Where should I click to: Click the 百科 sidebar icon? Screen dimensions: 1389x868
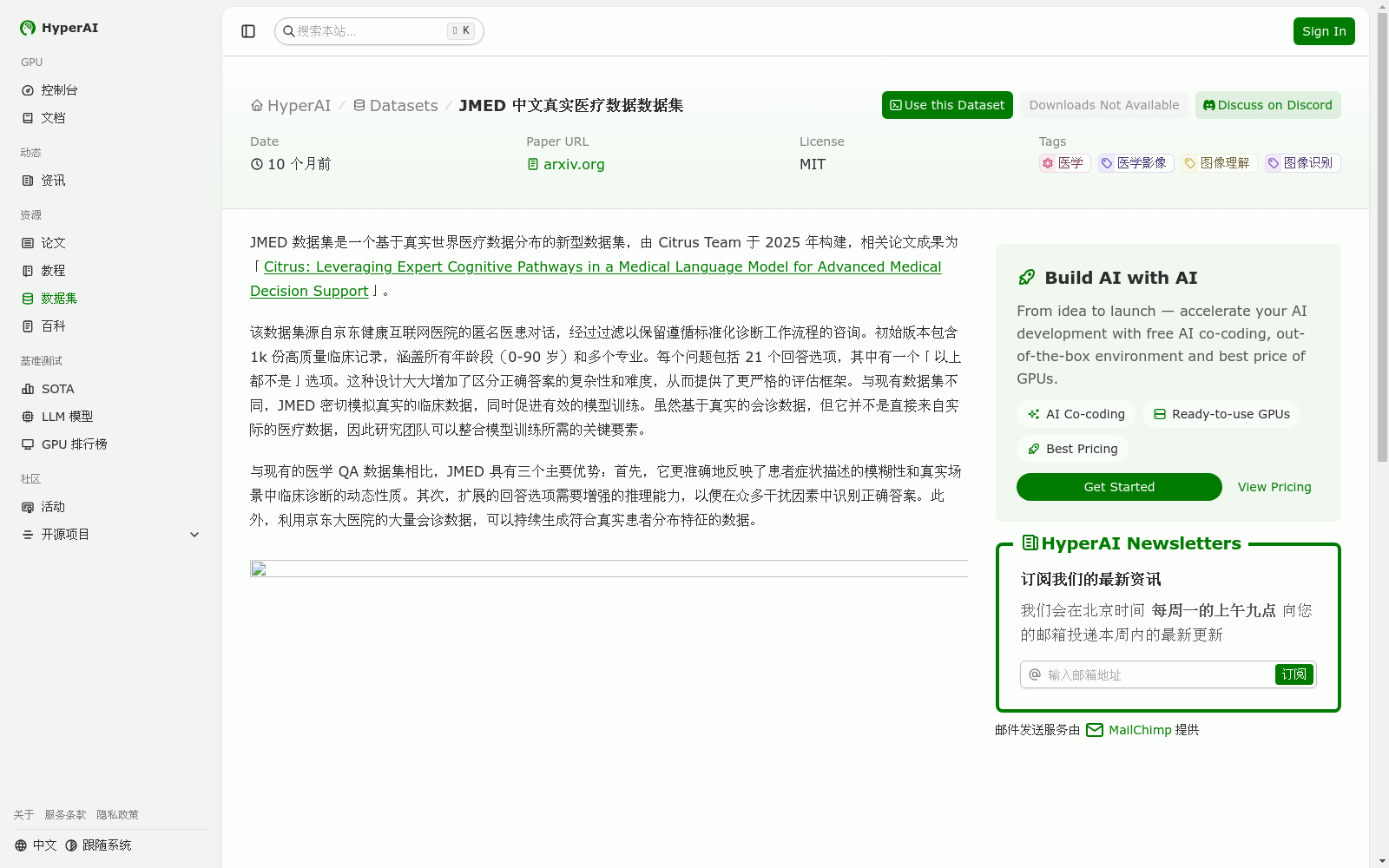[x=28, y=326]
